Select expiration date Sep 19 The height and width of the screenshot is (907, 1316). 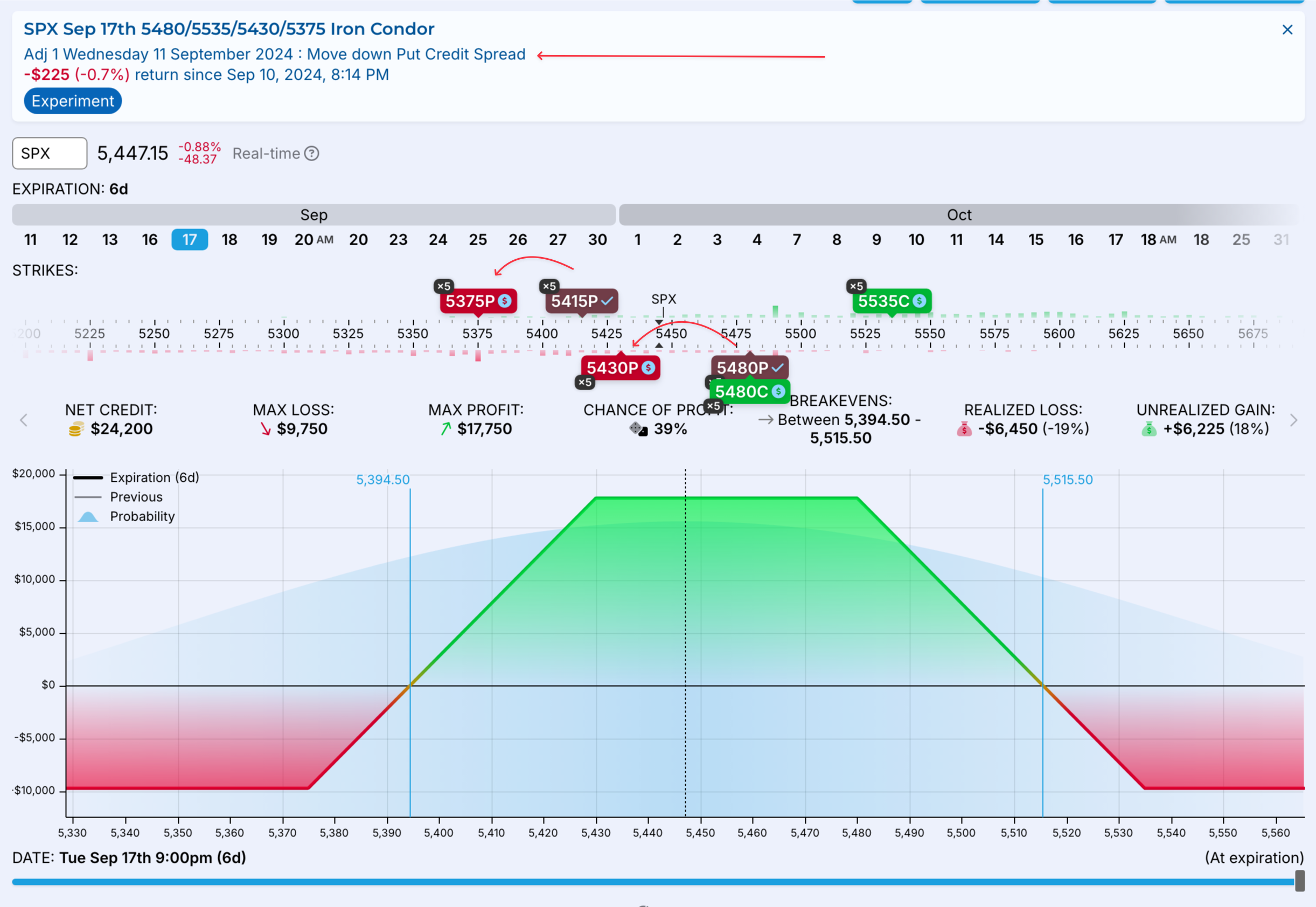point(269,240)
